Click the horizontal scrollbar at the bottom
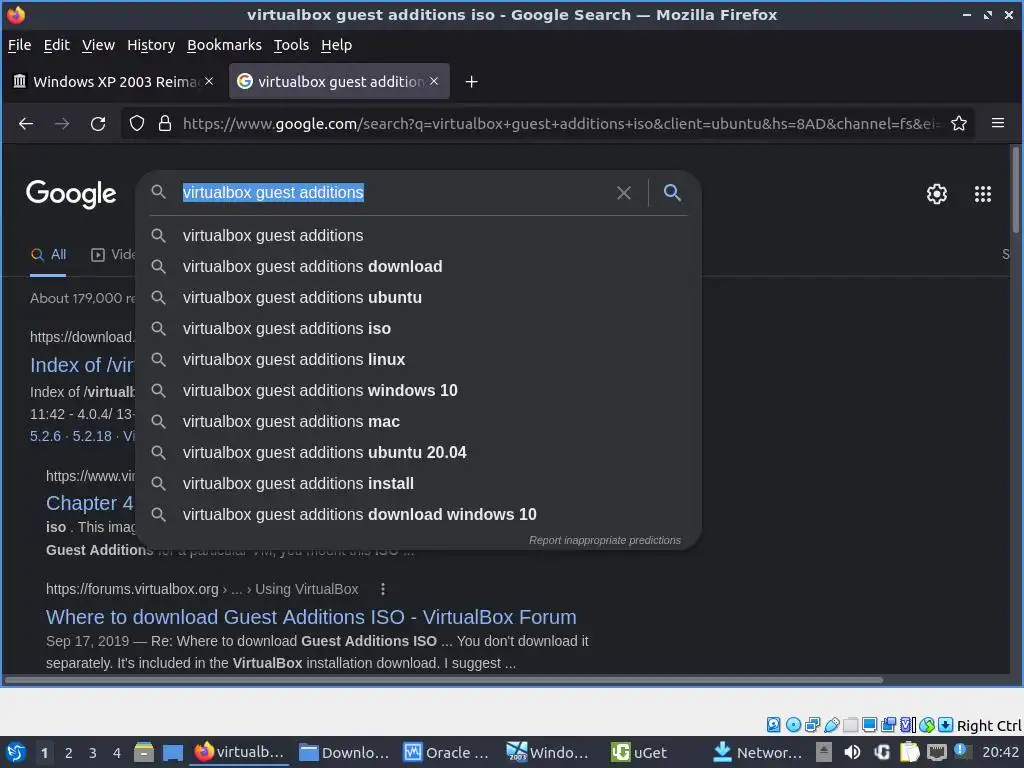This screenshot has height=768, width=1024. (444, 680)
